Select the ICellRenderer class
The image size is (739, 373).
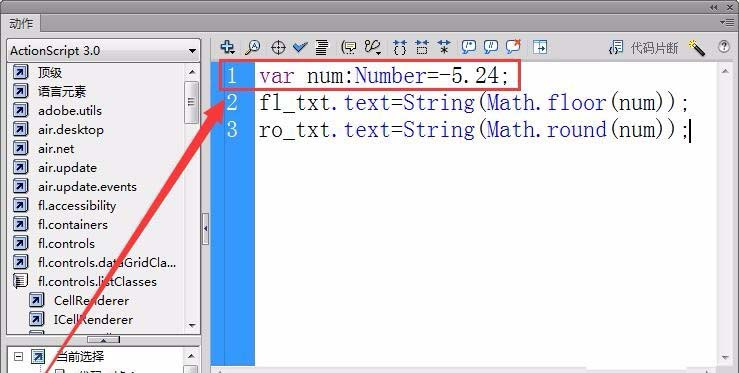(93, 319)
